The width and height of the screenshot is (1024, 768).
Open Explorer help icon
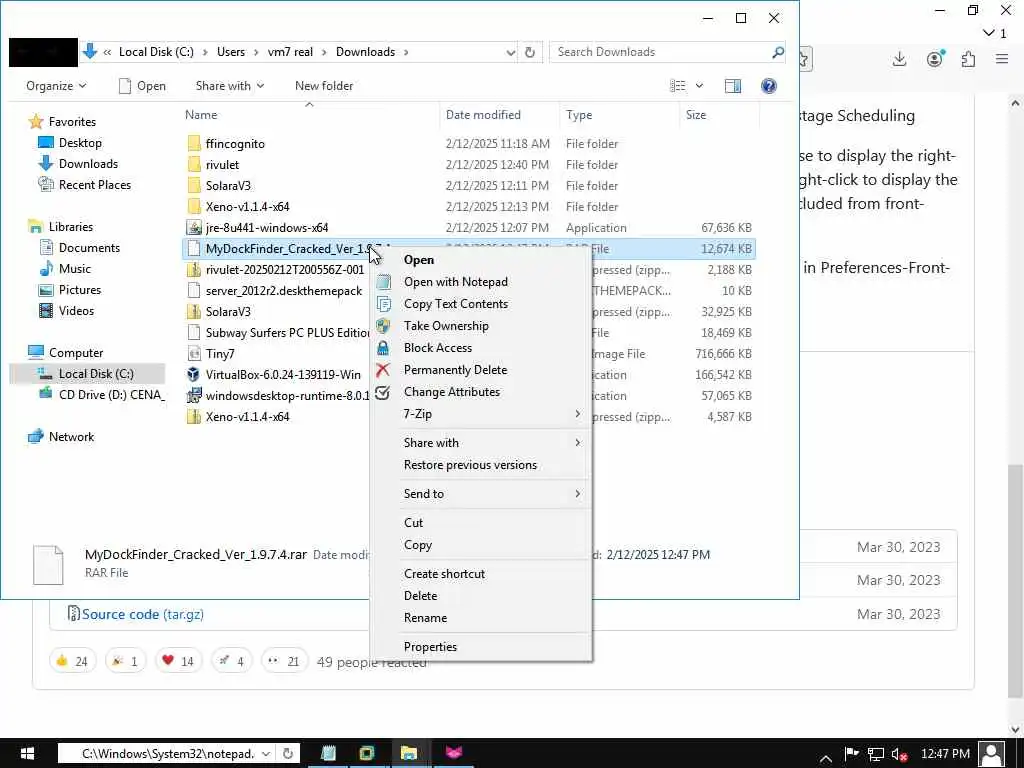769,86
